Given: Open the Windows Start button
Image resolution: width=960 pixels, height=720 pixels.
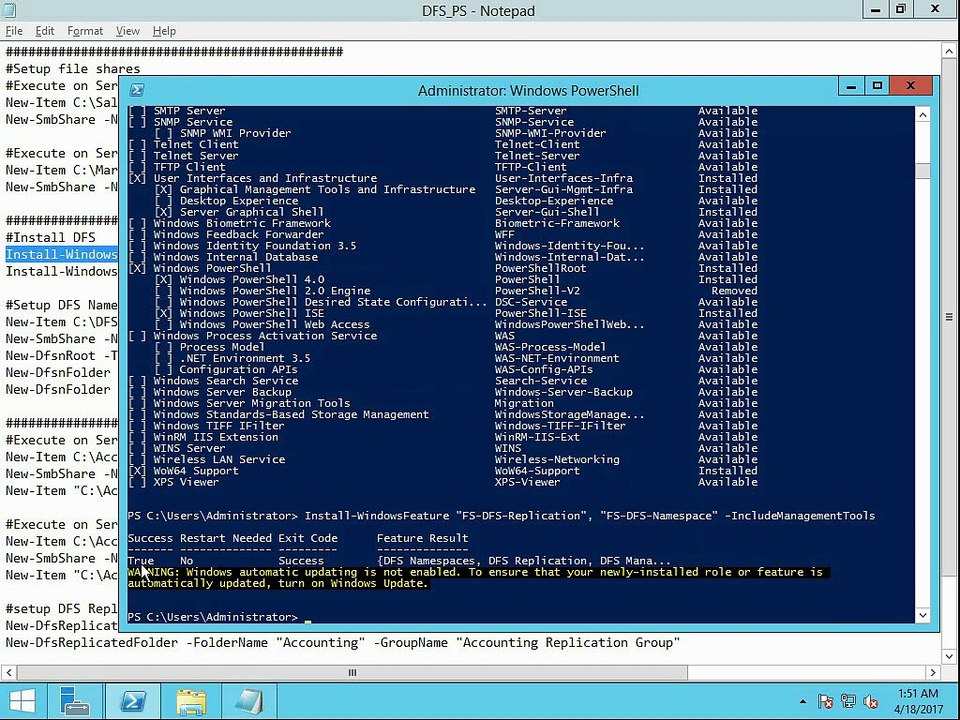Looking at the screenshot, I should (22, 702).
